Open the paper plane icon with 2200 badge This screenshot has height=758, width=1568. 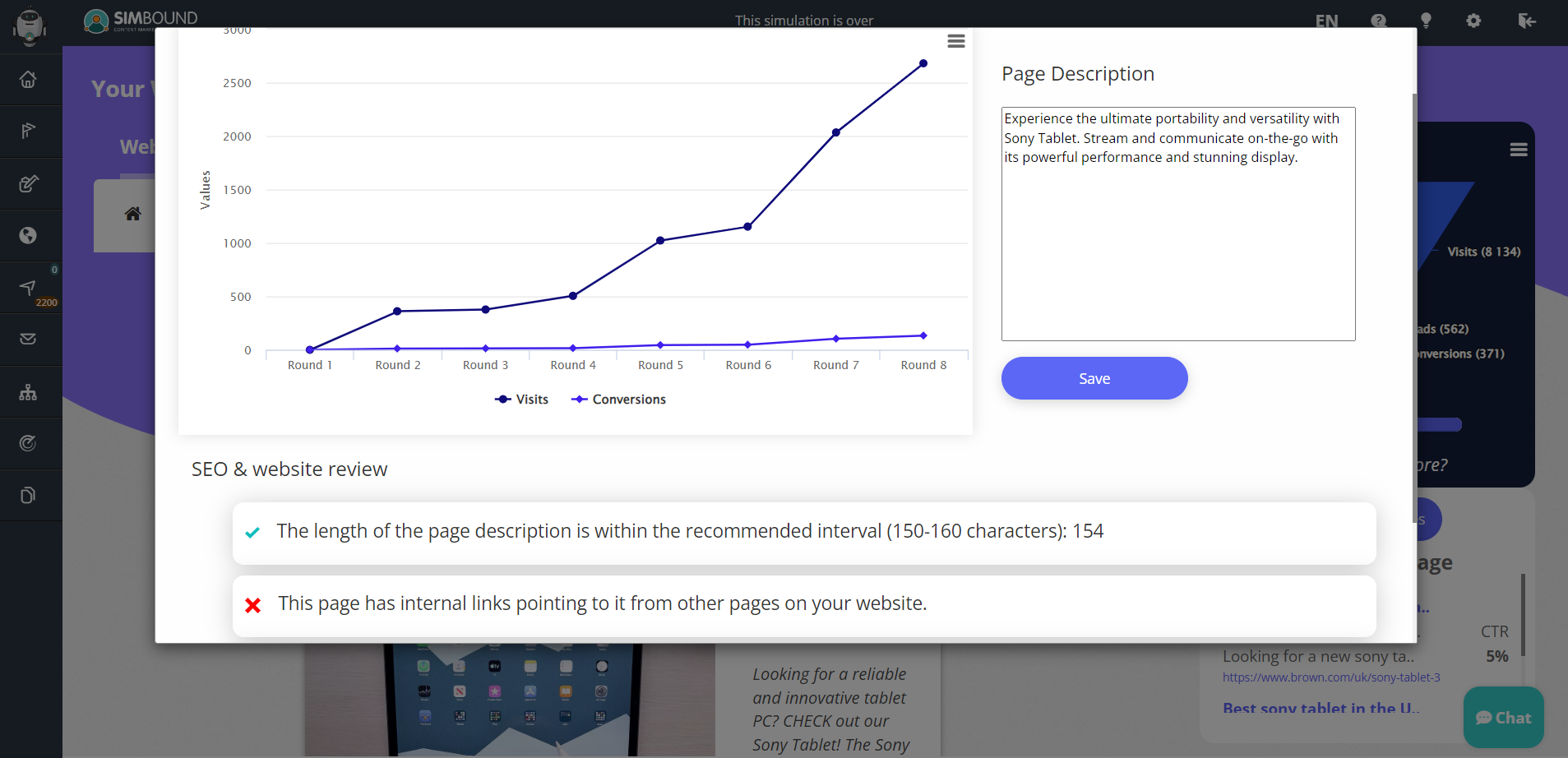click(x=28, y=288)
